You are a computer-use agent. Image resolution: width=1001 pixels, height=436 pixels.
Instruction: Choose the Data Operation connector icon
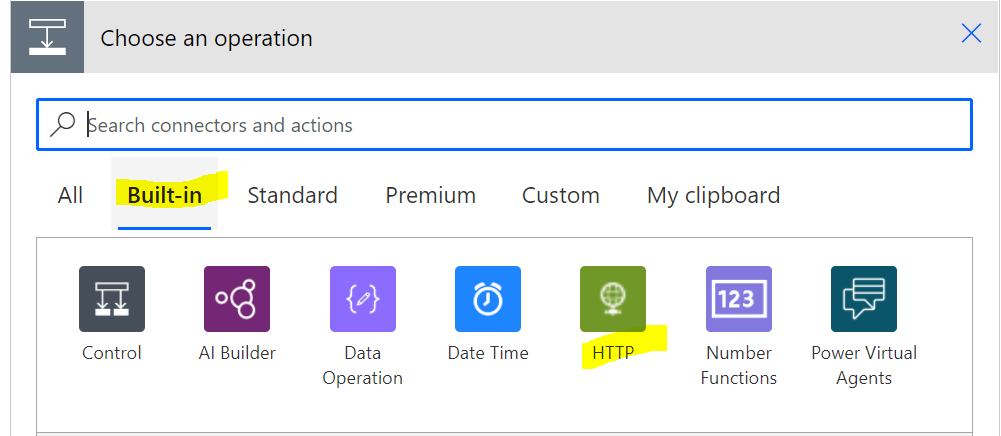363,299
